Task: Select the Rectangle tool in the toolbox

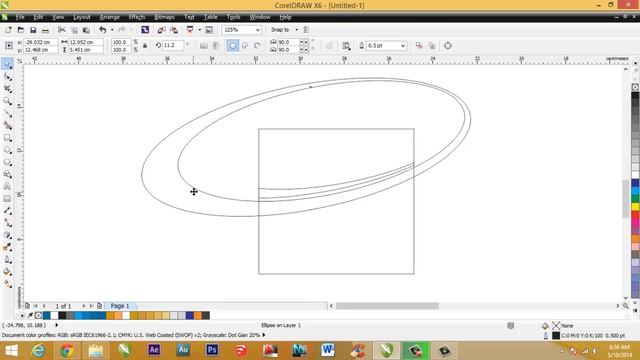Action: pos(7,138)
